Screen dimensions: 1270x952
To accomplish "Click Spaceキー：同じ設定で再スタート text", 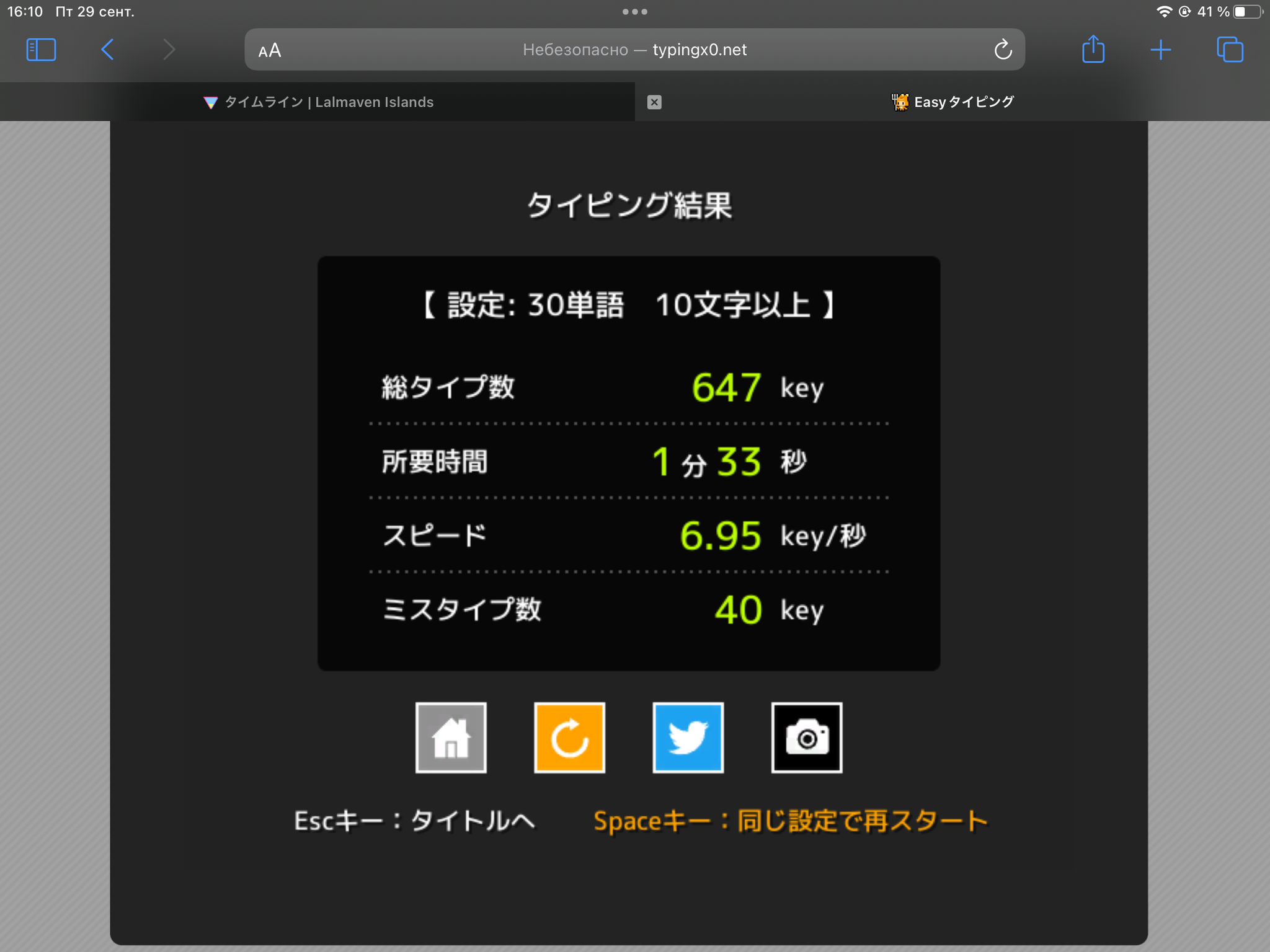I will pyautogui.click(x=791, y=821).
